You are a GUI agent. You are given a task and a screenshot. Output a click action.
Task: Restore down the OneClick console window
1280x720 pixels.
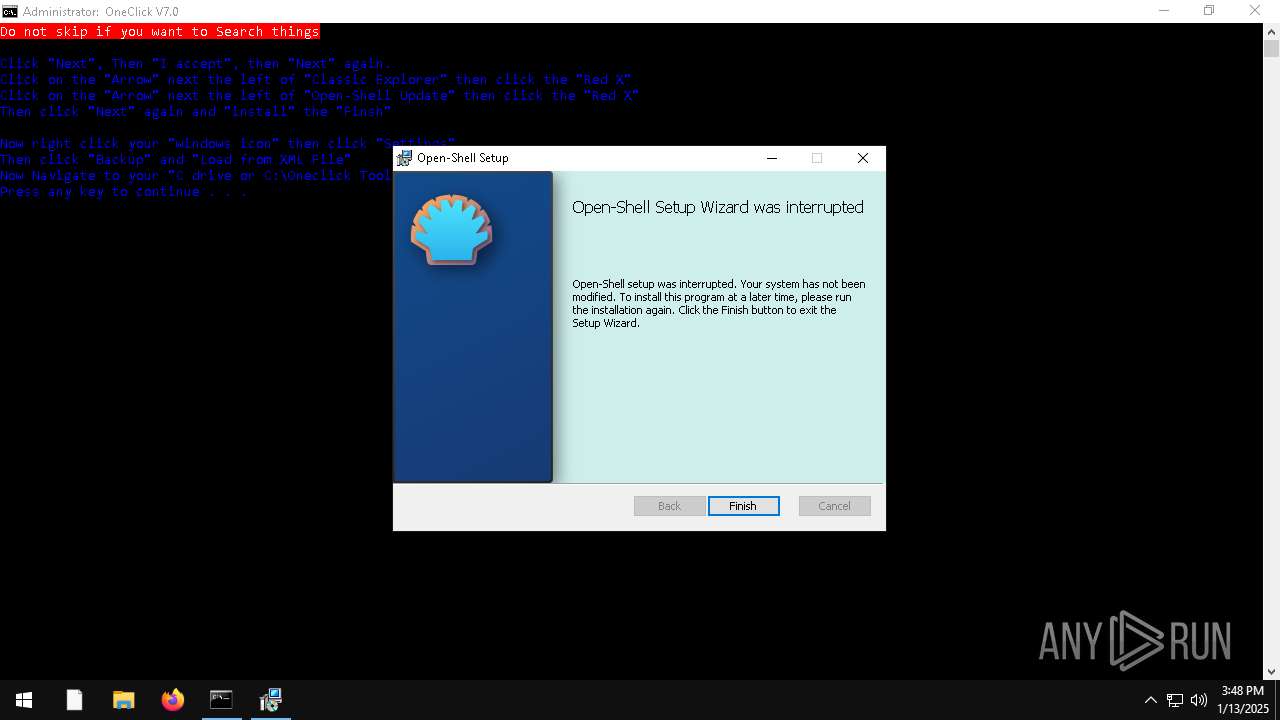[1209, 11]
